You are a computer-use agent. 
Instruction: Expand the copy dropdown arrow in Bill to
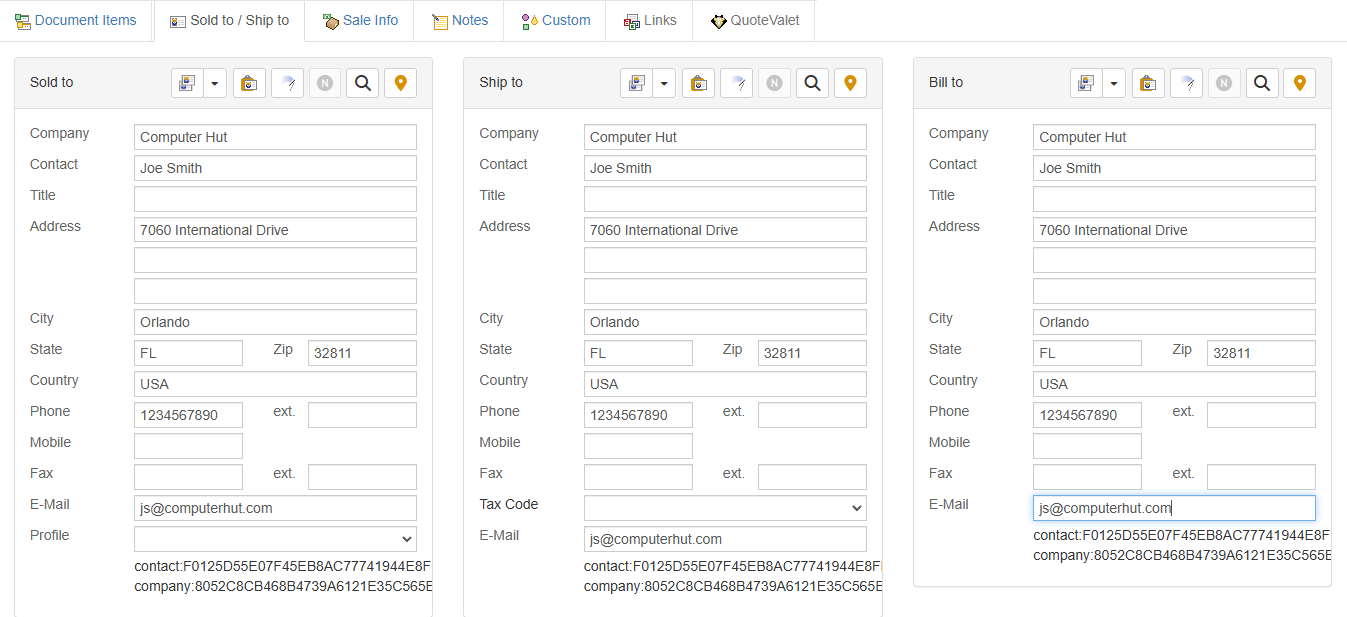click(x=1114, y=83)
